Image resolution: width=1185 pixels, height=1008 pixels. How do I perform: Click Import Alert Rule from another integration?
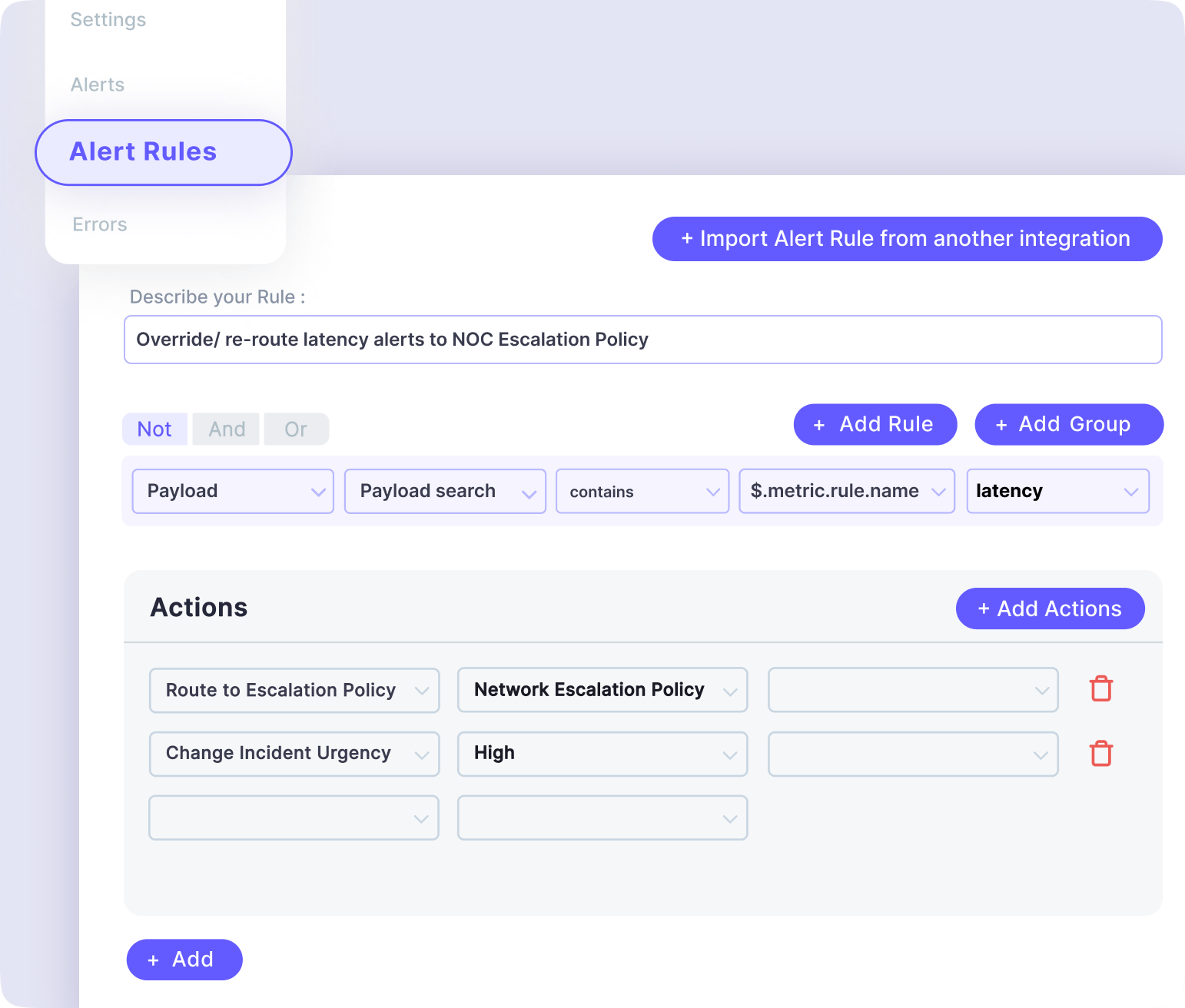(x=907, y=239)
